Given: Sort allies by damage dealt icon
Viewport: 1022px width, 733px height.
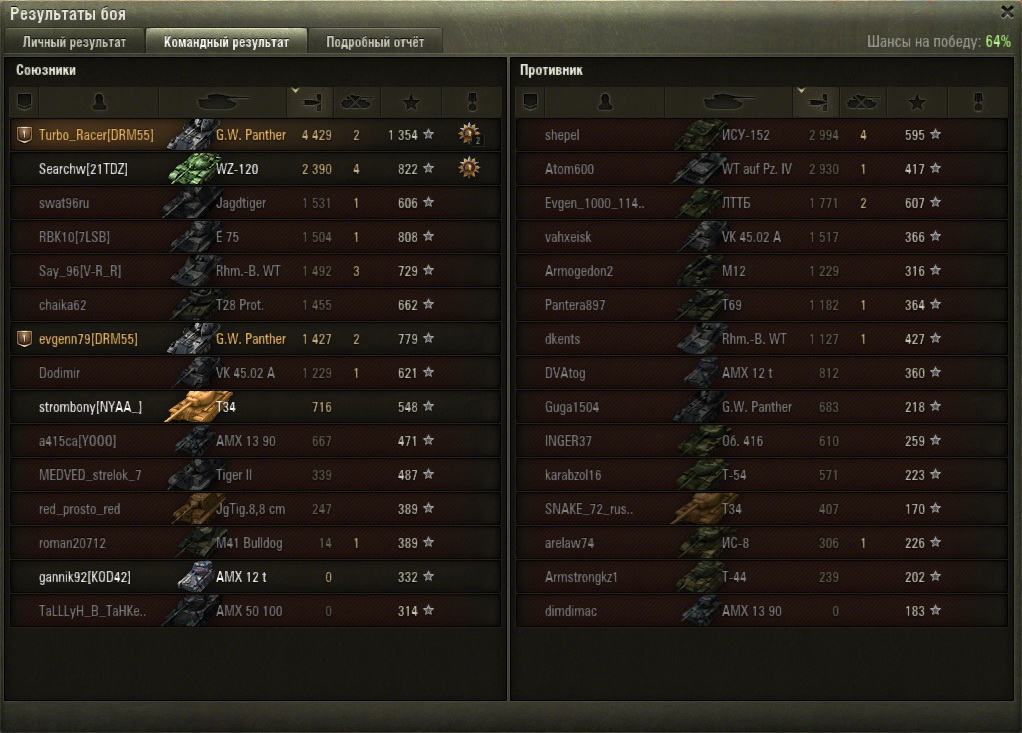Looking at the screenshot, I should click(310, 102).
